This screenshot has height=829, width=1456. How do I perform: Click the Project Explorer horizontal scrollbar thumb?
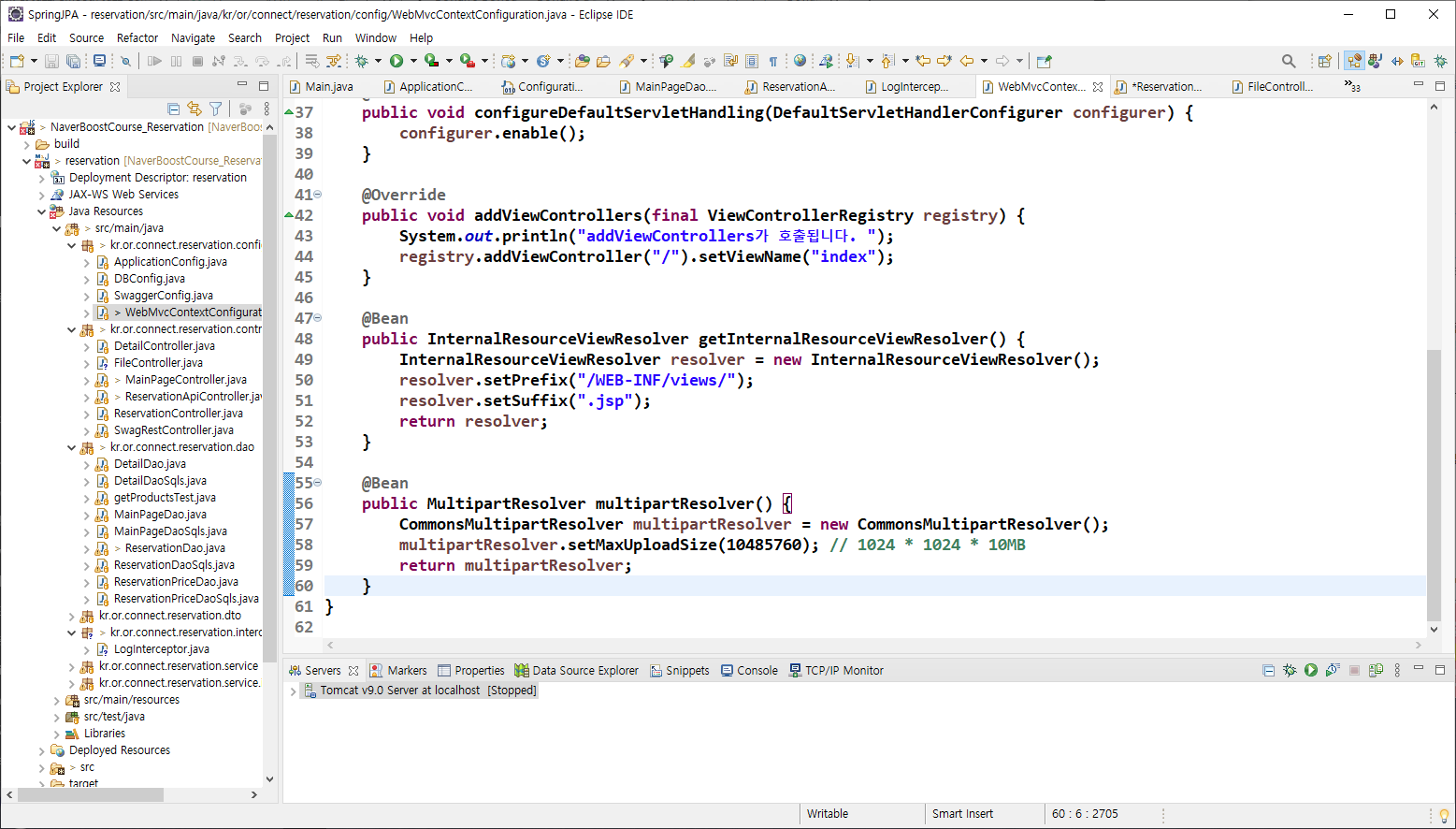click(91, 794)
